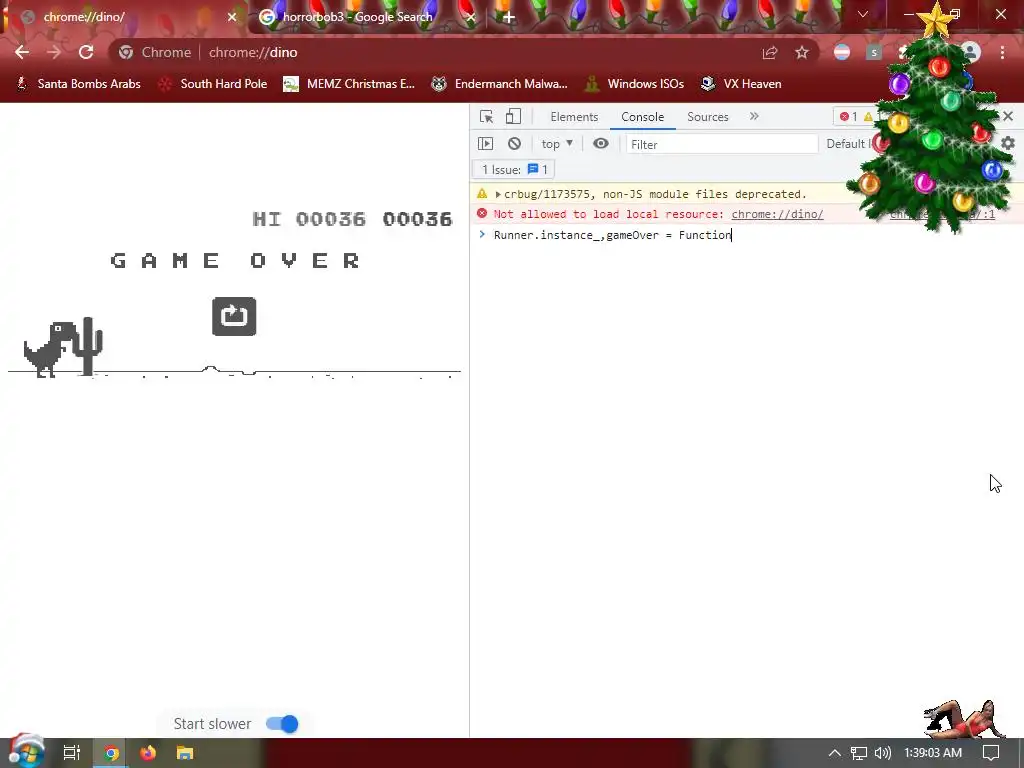Select the Console panel tab

click(643, 117)
